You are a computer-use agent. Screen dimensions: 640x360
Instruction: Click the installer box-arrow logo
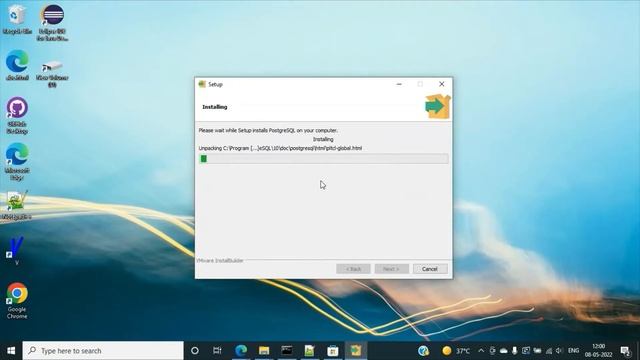coord(437,106)
